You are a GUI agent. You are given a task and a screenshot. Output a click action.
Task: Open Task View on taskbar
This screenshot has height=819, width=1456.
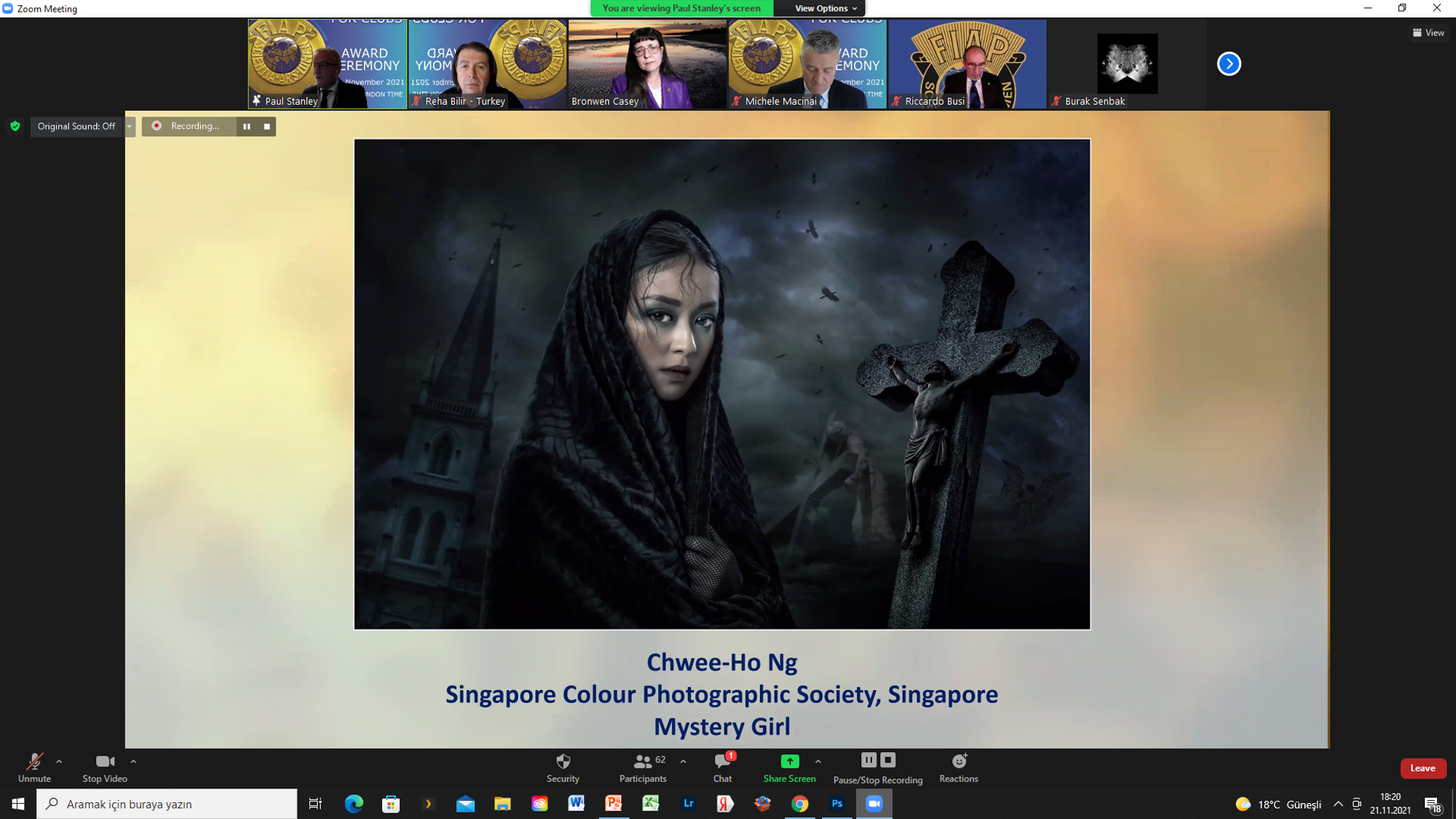click(315, 804)
